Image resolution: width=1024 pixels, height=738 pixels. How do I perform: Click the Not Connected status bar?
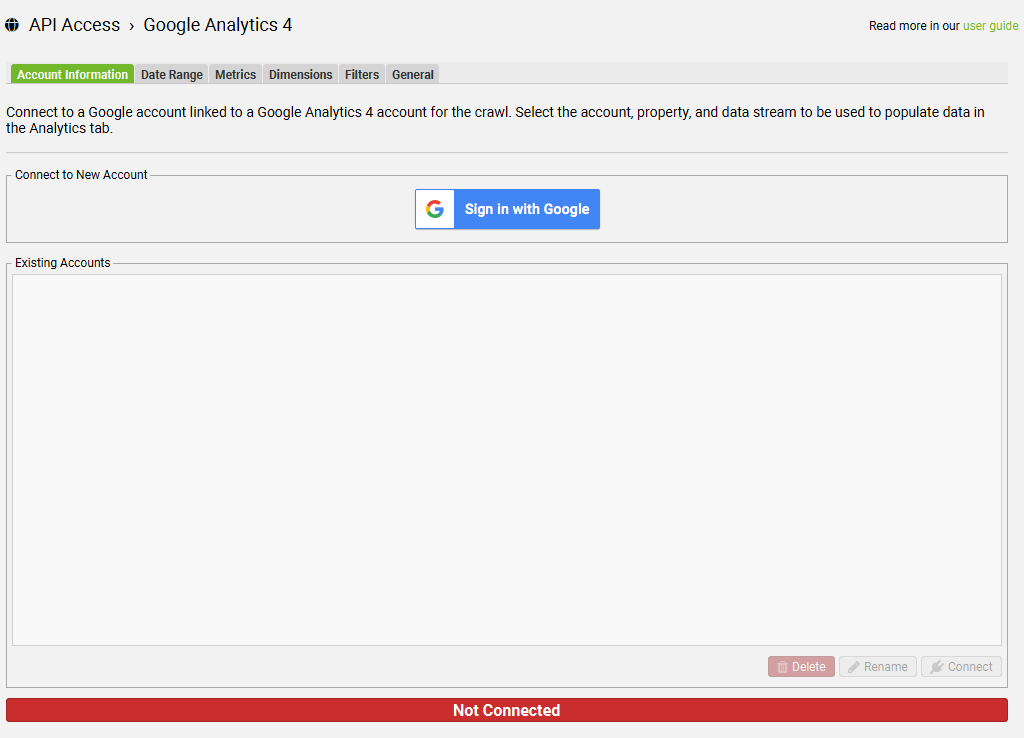[x=507, y=710]
